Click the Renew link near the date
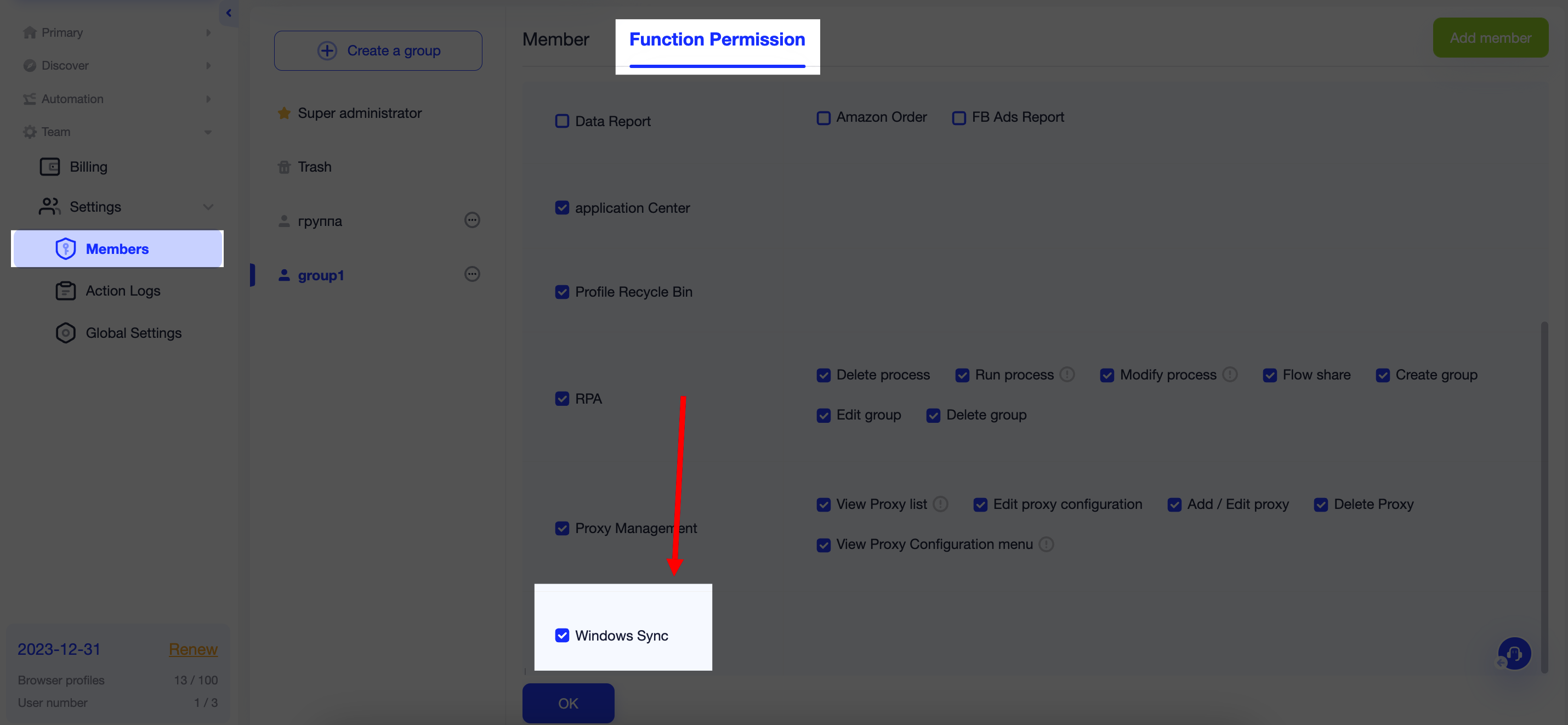The image size is (1568, 725). [193, 649]
